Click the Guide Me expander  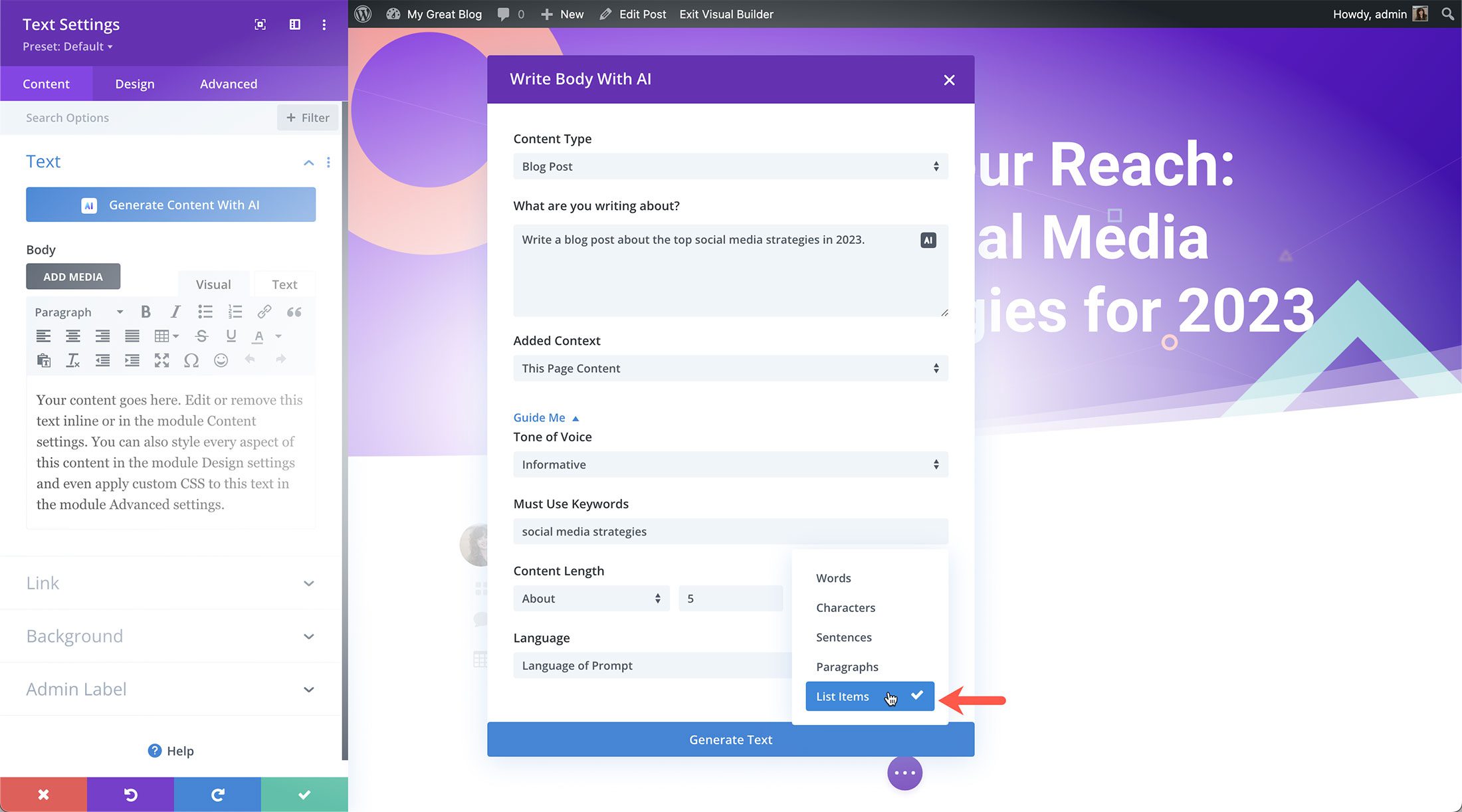click(546, 417)
